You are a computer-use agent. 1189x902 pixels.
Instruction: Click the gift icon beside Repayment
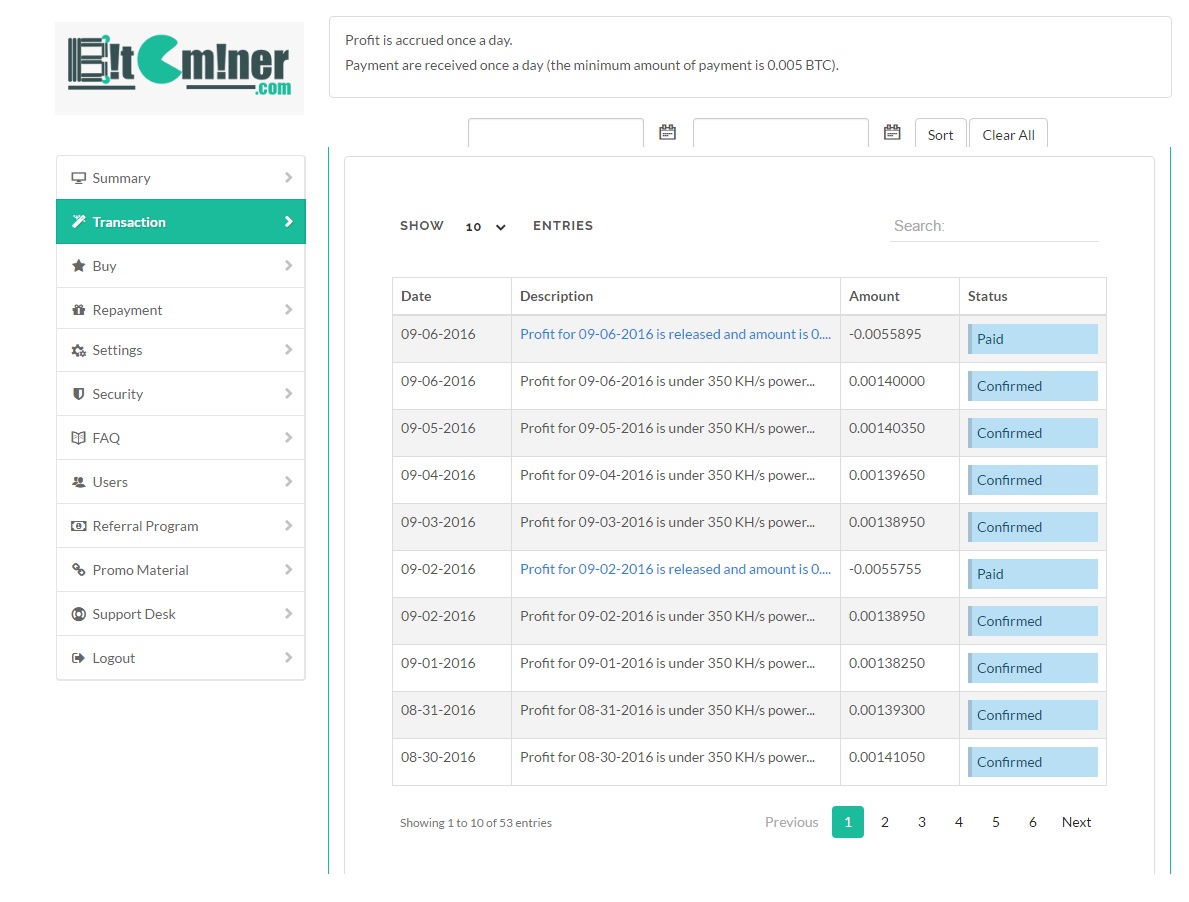pyautogui.click(x=78, y=310)
